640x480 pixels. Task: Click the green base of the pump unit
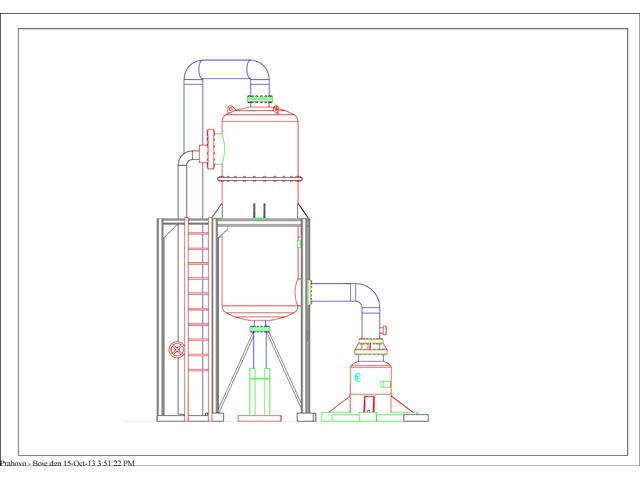click(372, 416)
